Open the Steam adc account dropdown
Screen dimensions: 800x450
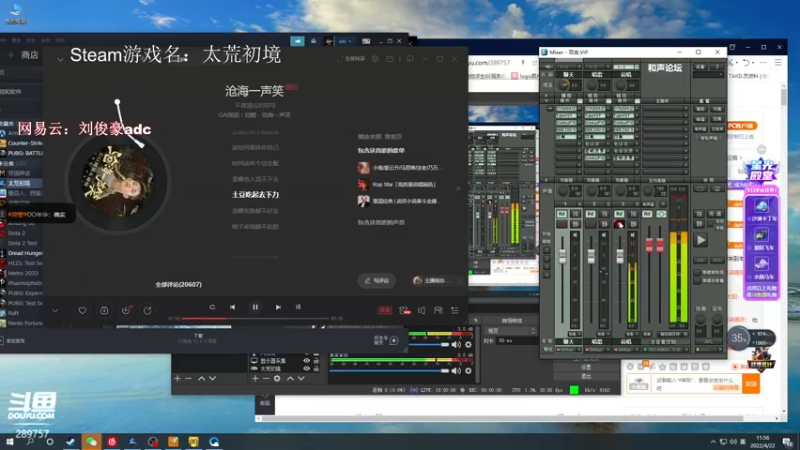[345, 41]
